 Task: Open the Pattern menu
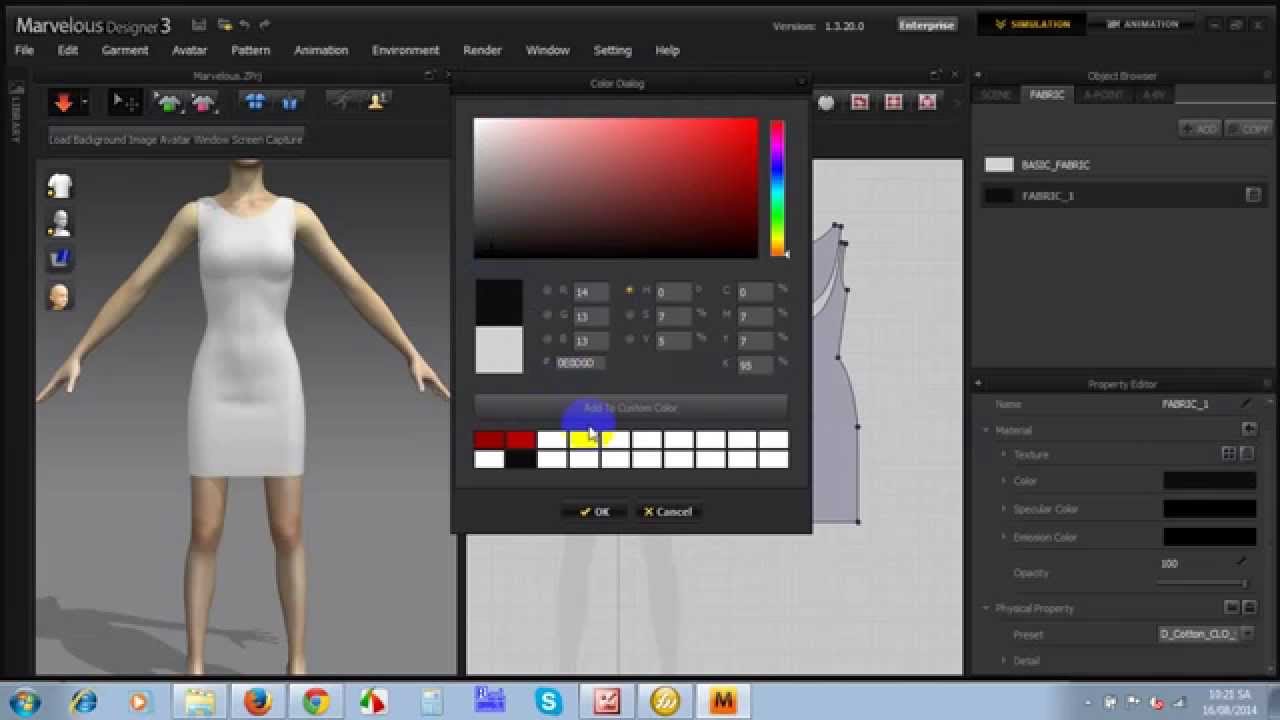point(251,50)
